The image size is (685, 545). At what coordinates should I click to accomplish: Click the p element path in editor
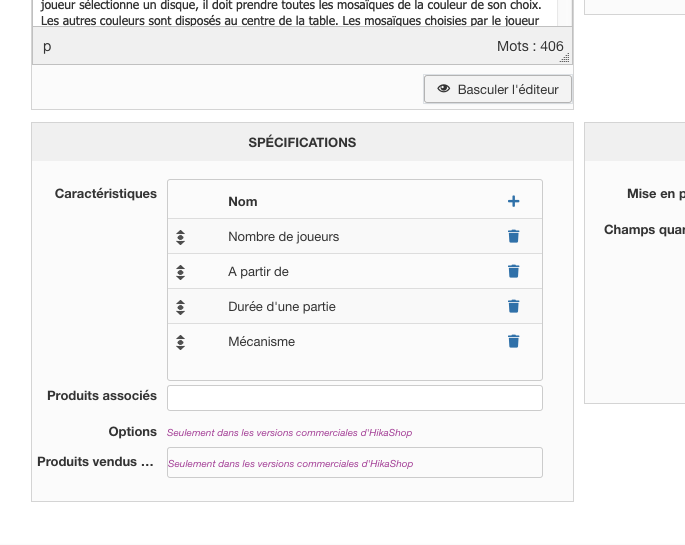click(x=47, y=47)
